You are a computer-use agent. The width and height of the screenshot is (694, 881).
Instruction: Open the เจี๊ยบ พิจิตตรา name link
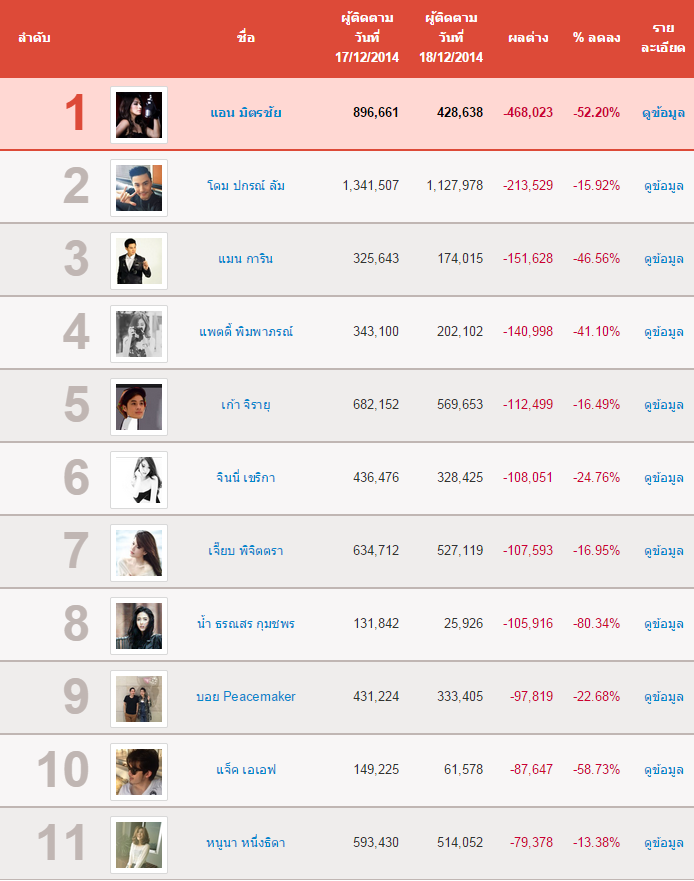246,551
